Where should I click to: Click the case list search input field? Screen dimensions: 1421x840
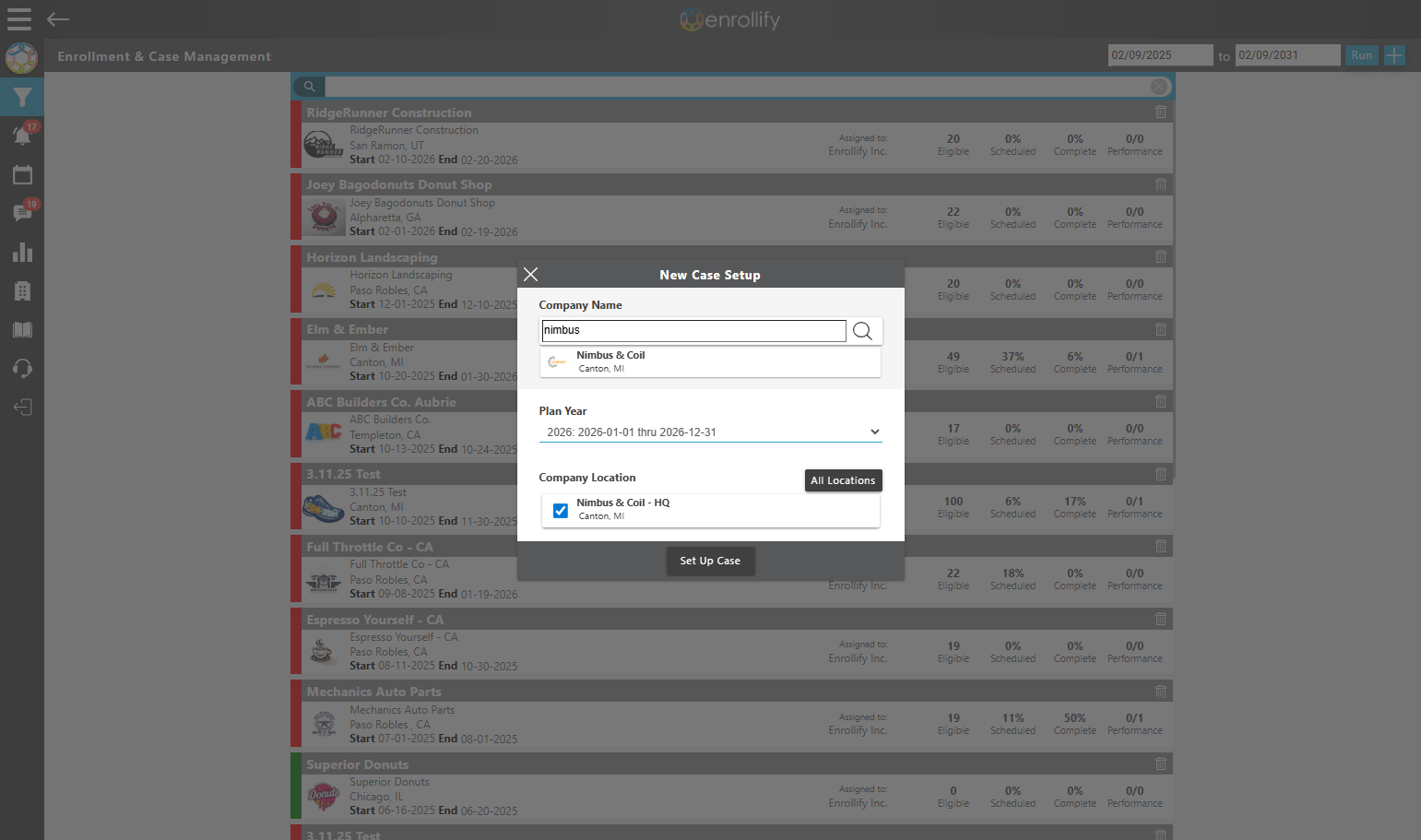736,87
